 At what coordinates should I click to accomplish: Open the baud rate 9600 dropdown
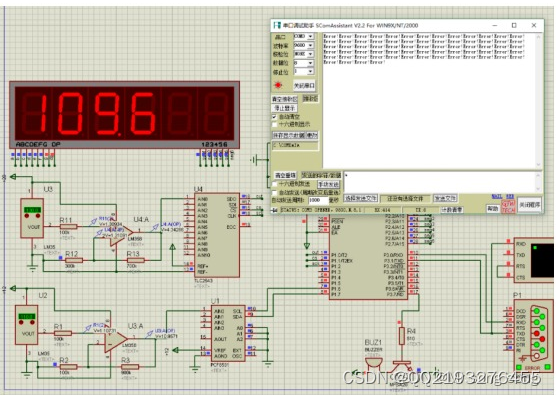[303, 45]
